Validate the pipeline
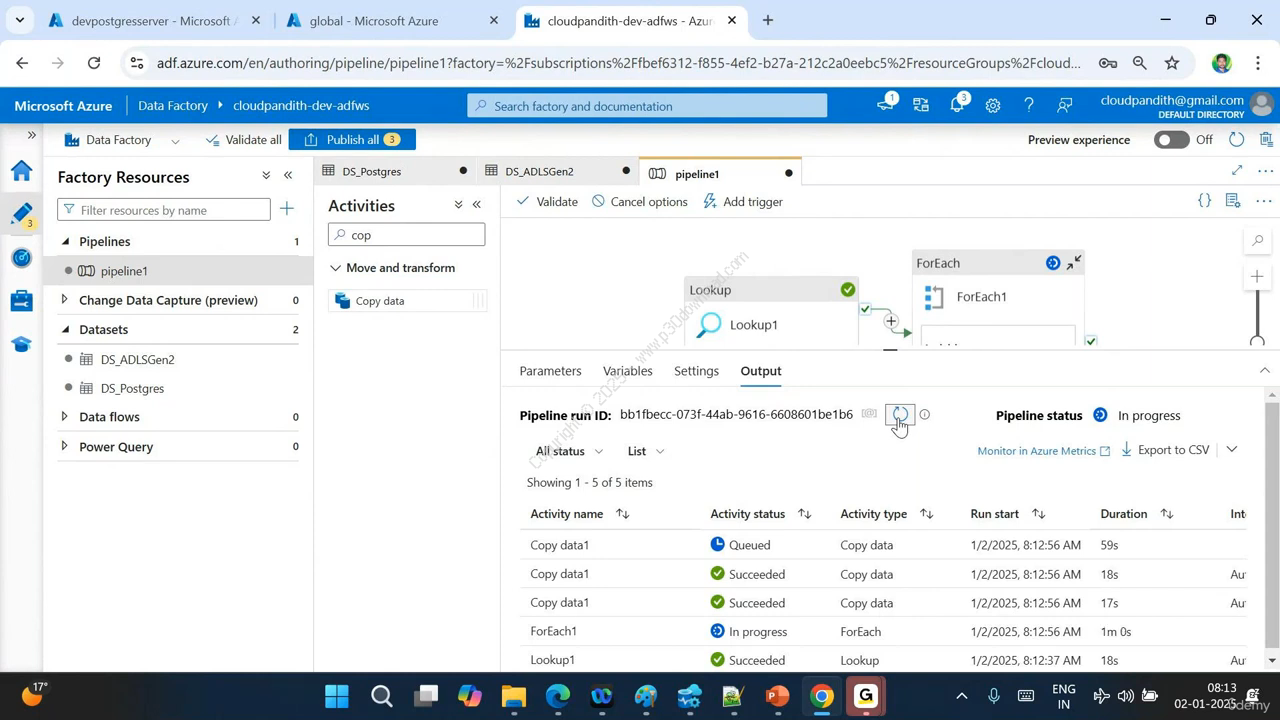 point(547,202)
